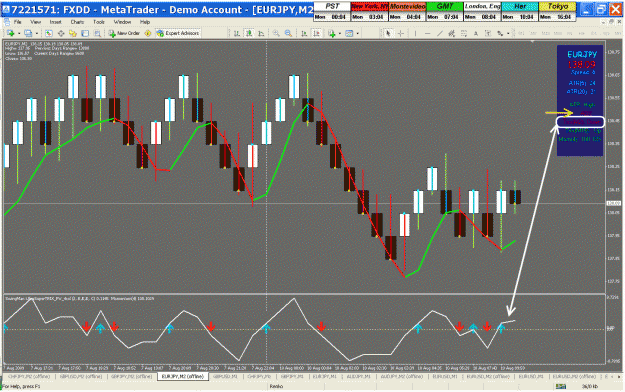625x392 pixels.
Task: Switch to AUDJPY,M2 (offline) tab
Action: [x=401, y=376]
